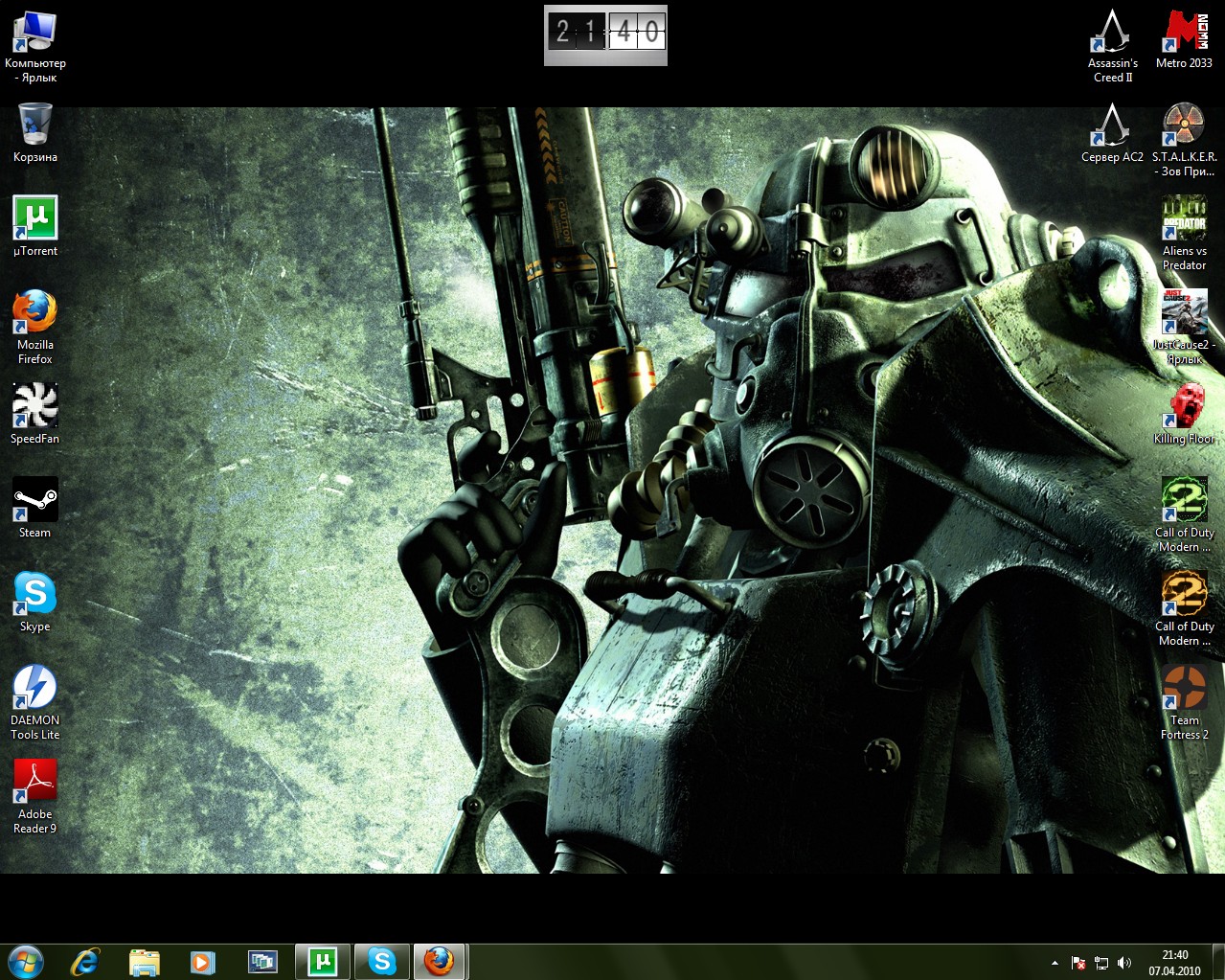Select the Metro 2033 game icon
Image resolution: width=1225 pixels, height=980 pixels.
1184,33
